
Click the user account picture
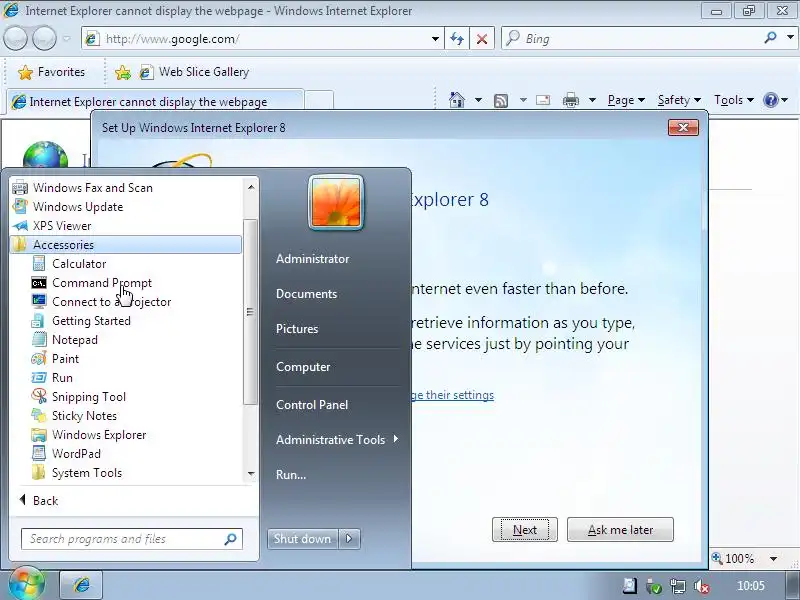336,203
